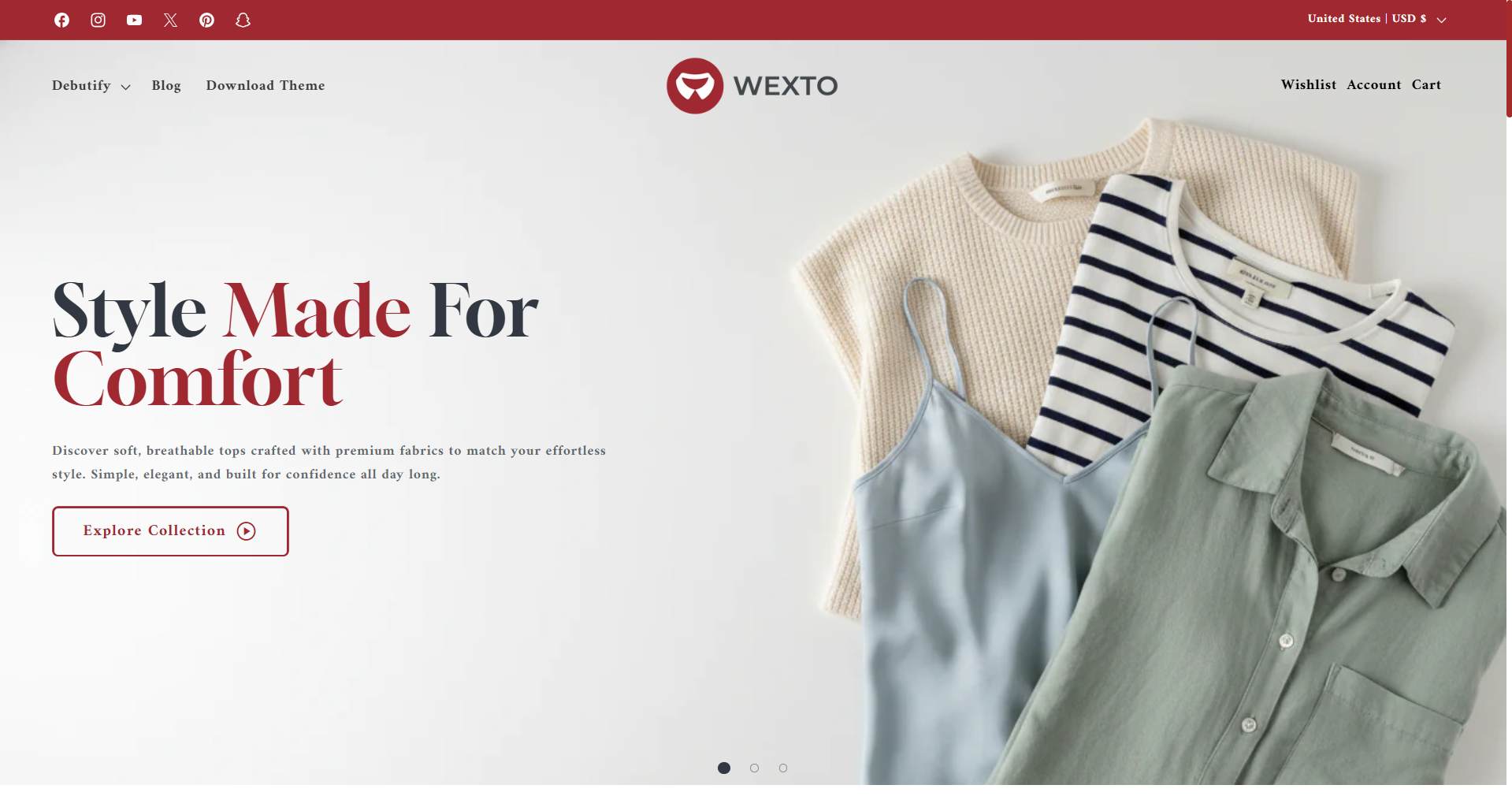
Task: Open the X (Twitter) icon
Action: [x=170, y=20]
